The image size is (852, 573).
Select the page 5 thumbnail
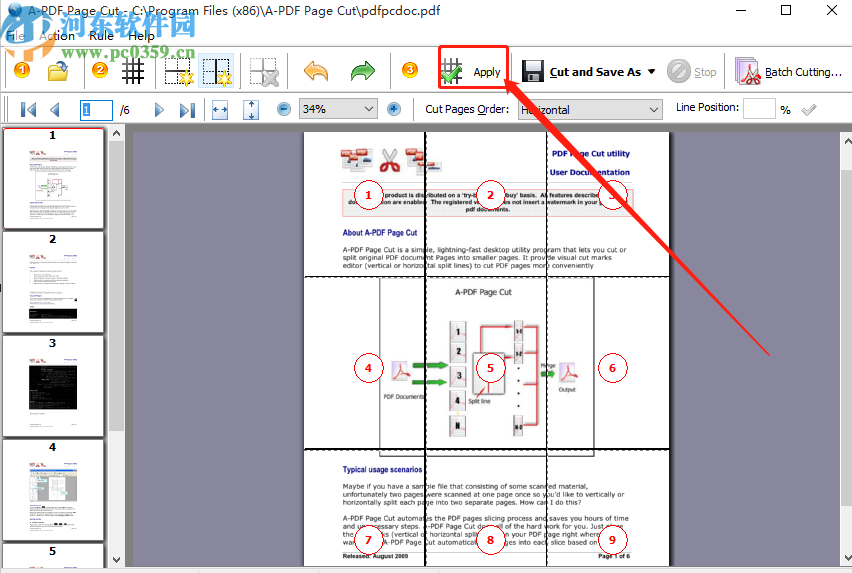click(x=53, y=555)
